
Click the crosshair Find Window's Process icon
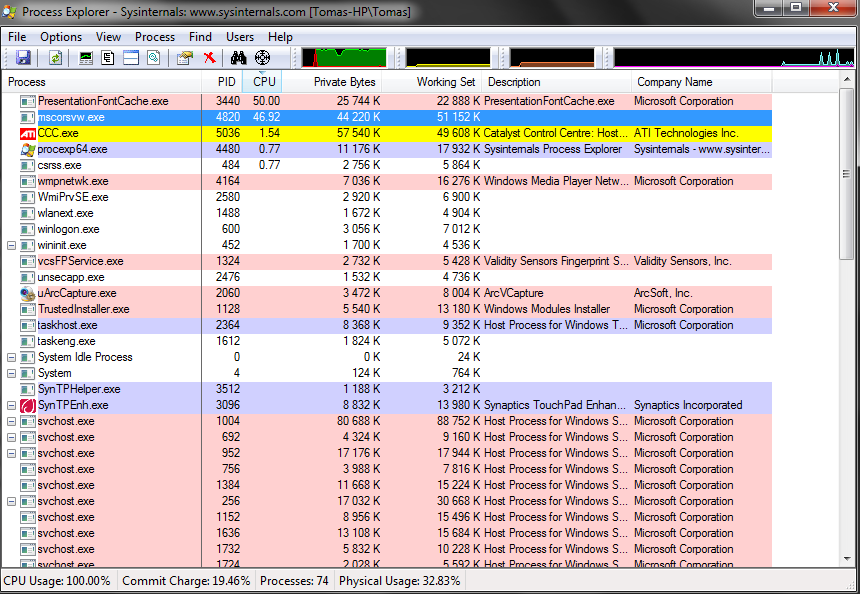coord(263,58)
